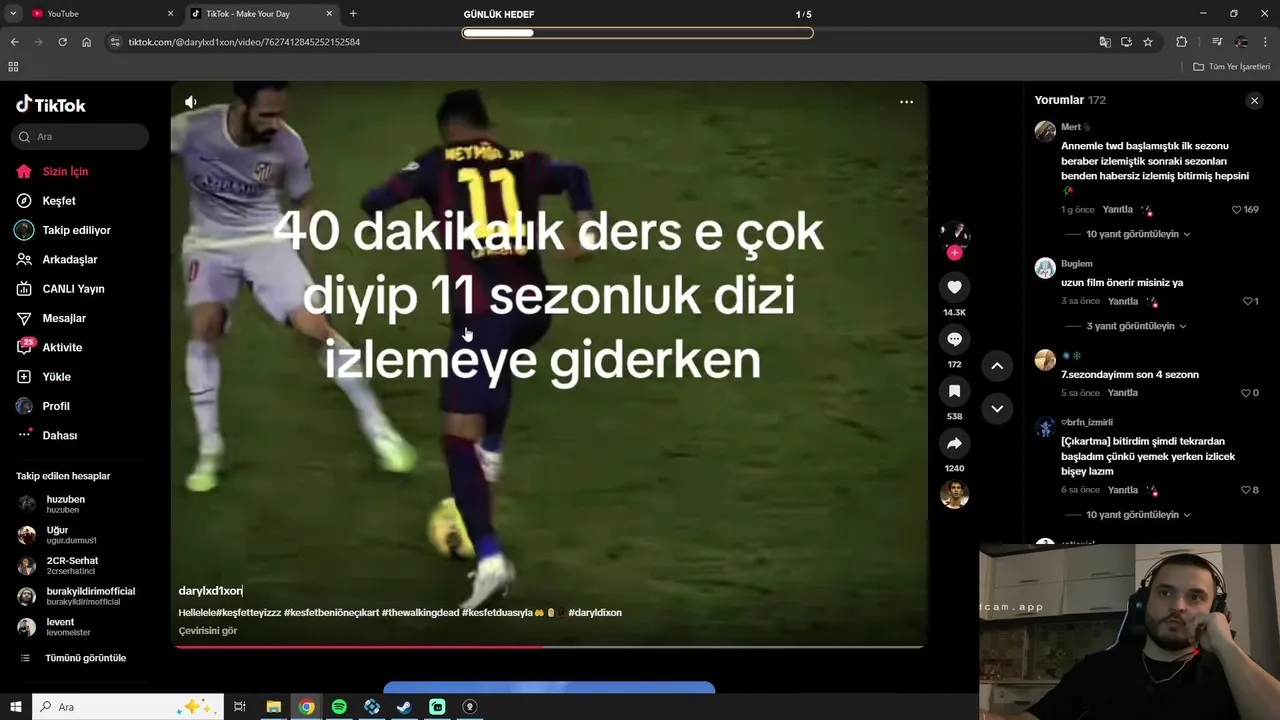The width and height of the screenshot is (1280, 720).
Task: Go to next video with down arrow
Action: point(997,408)
